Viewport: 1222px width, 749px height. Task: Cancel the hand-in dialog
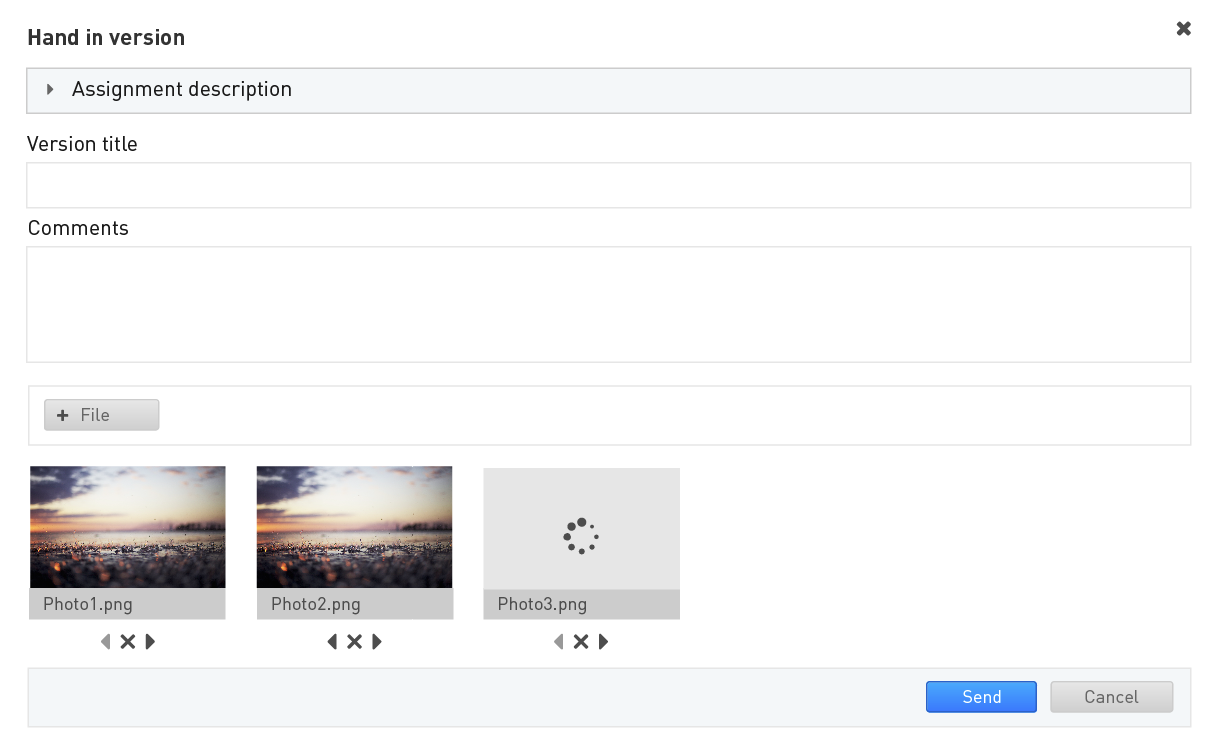1111,697
